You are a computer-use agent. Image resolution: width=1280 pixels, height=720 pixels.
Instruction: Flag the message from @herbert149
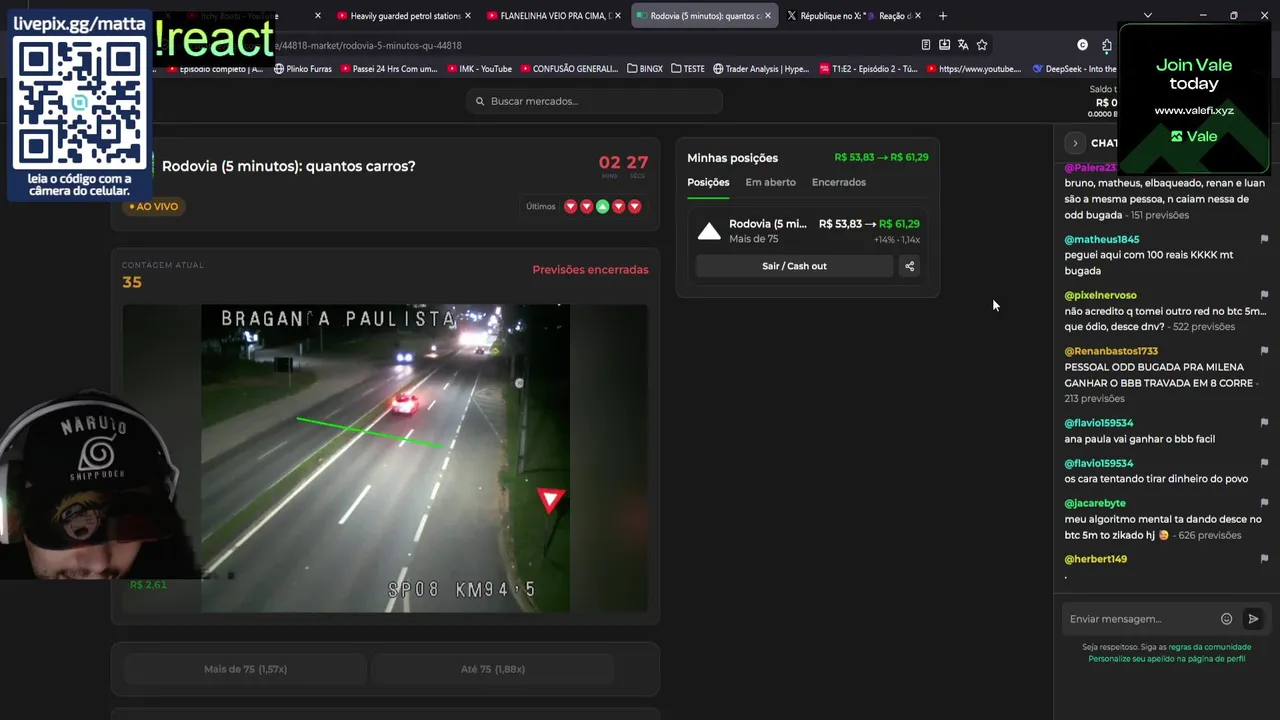(1264, 559)
